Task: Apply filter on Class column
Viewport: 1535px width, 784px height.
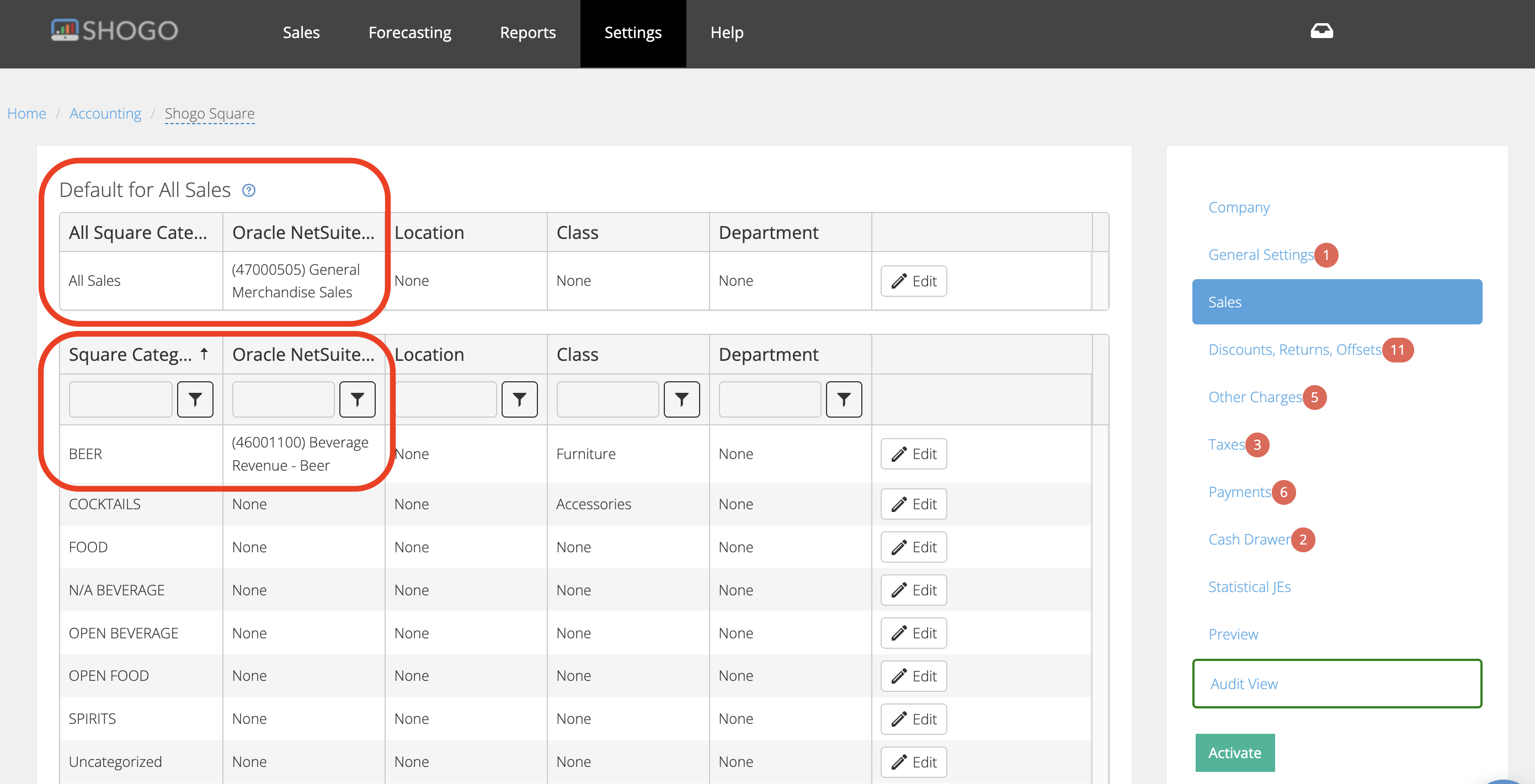Action: 681,399
